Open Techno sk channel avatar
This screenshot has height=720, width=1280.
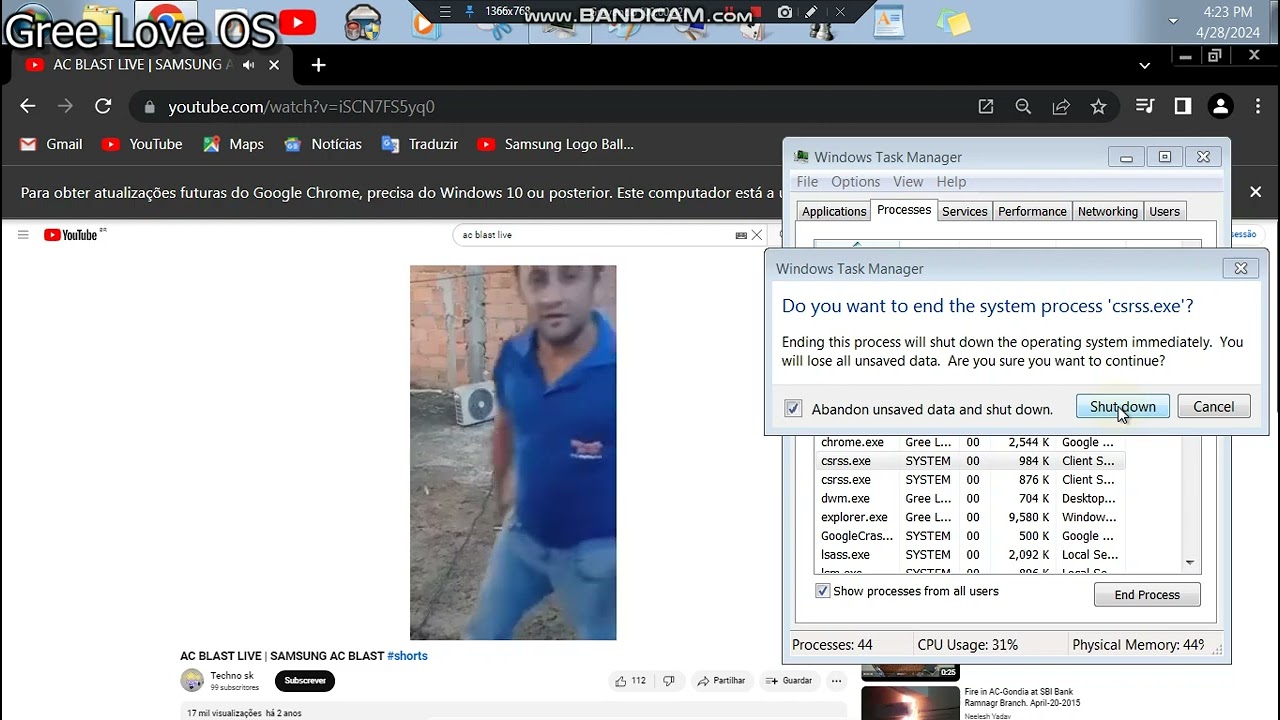click(192, 681)
